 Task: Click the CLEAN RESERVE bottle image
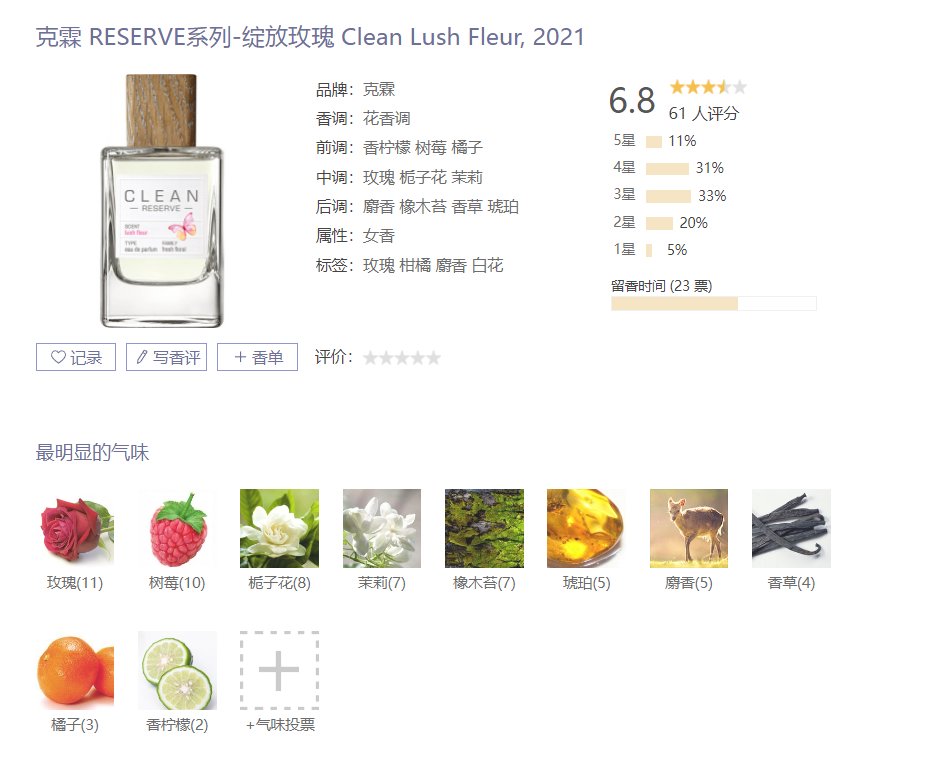click(x=162, y=201)
